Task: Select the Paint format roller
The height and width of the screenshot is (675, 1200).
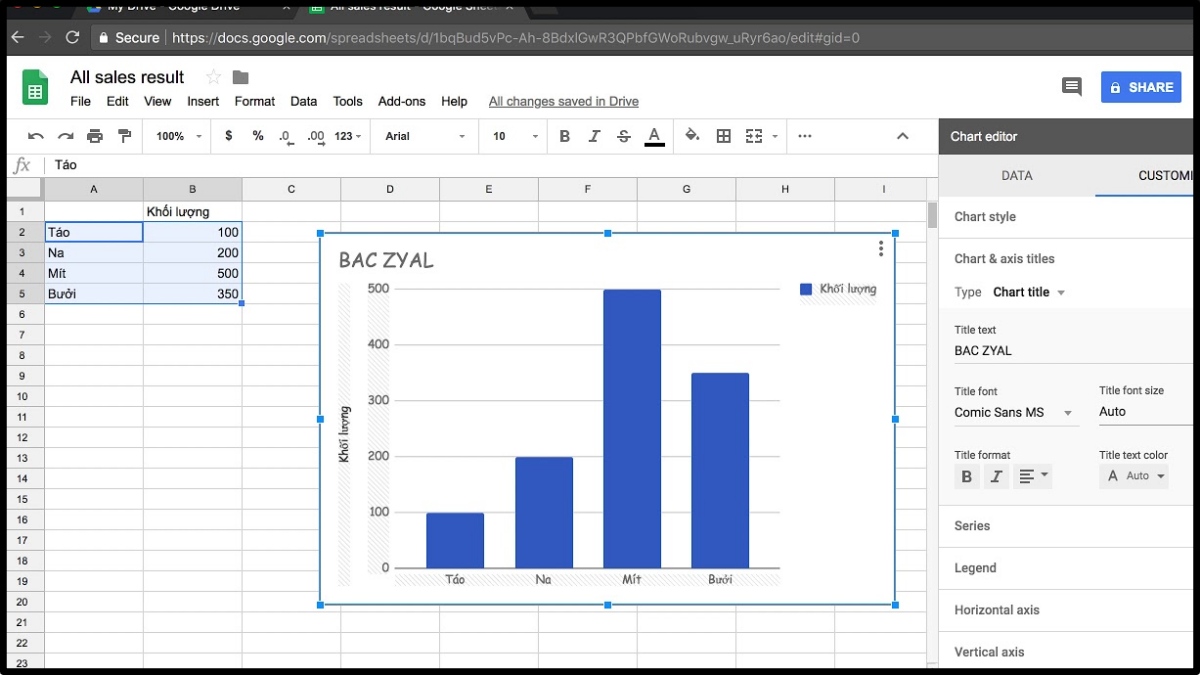Action: pyautogui.click(x=124, y=136)
